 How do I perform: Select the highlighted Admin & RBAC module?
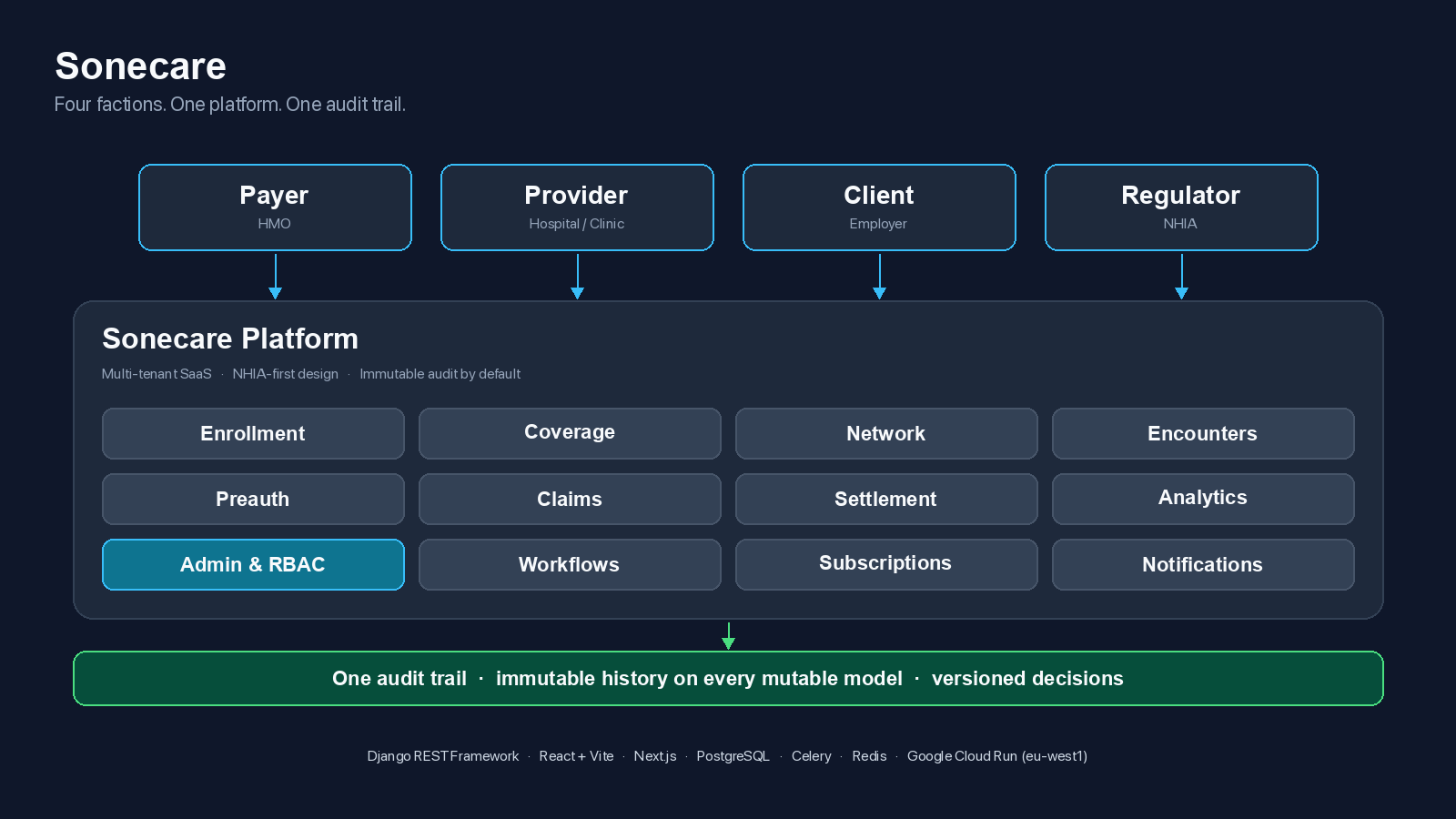(253, 564)
